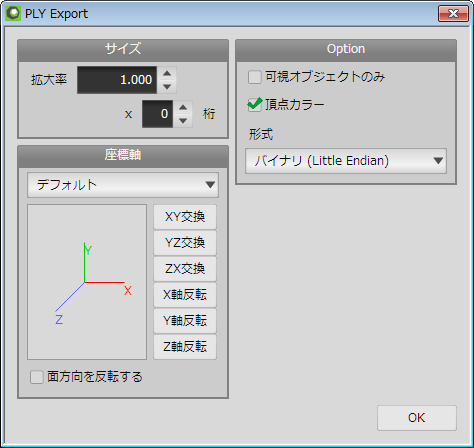Confirm export with OK button
Viewport: 474px width, 448px height.
pos(417,418)
